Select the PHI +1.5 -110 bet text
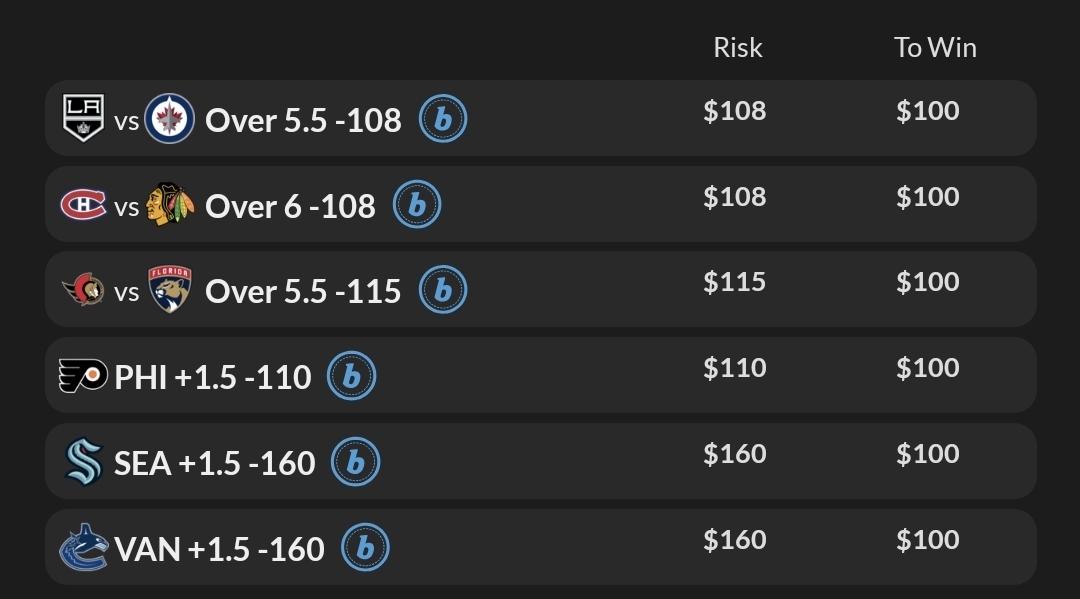This screenshot has height=599, width=1080. click(213, 377)
